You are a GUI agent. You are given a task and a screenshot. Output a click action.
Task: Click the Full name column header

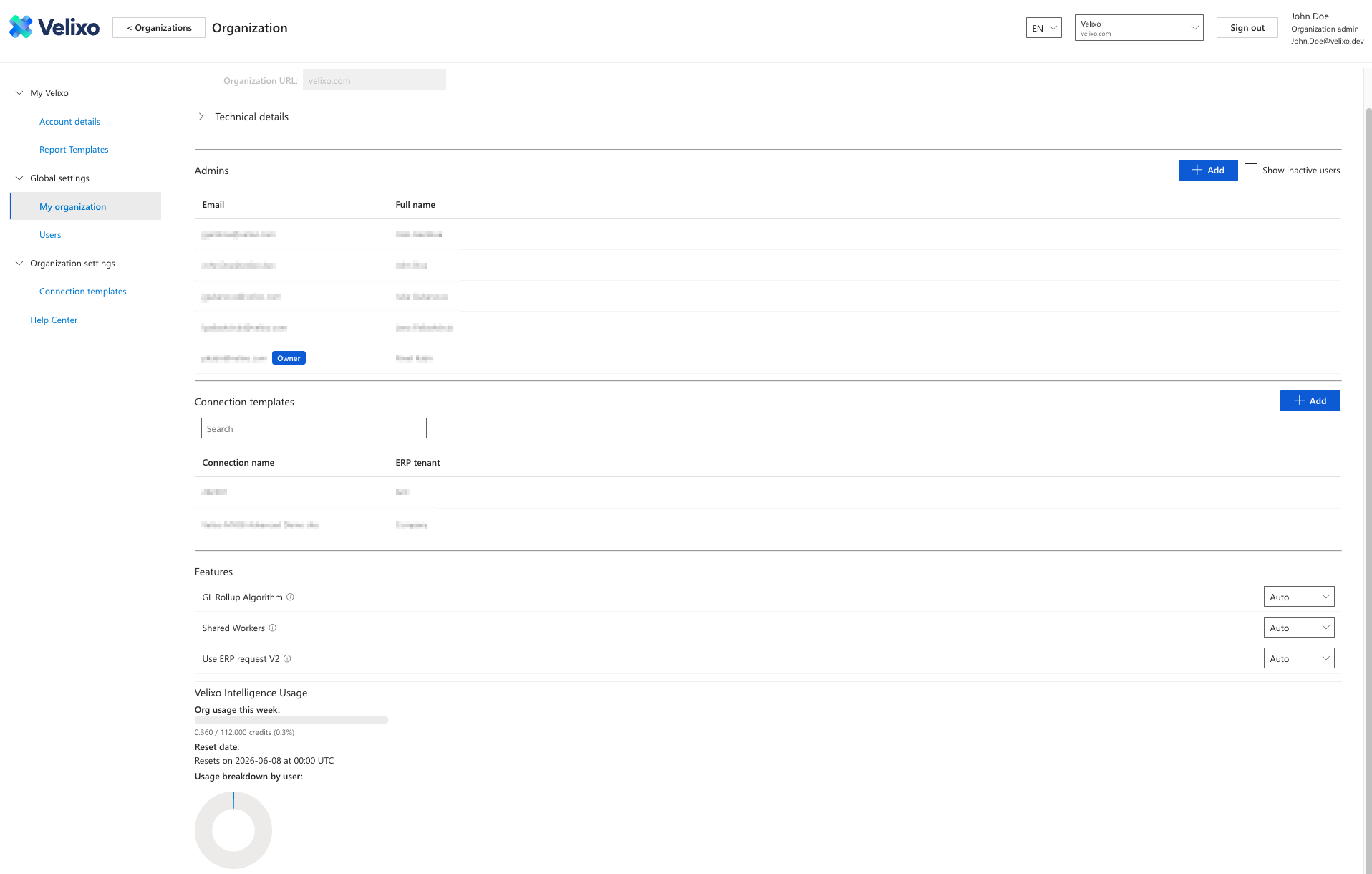(415, 204)
